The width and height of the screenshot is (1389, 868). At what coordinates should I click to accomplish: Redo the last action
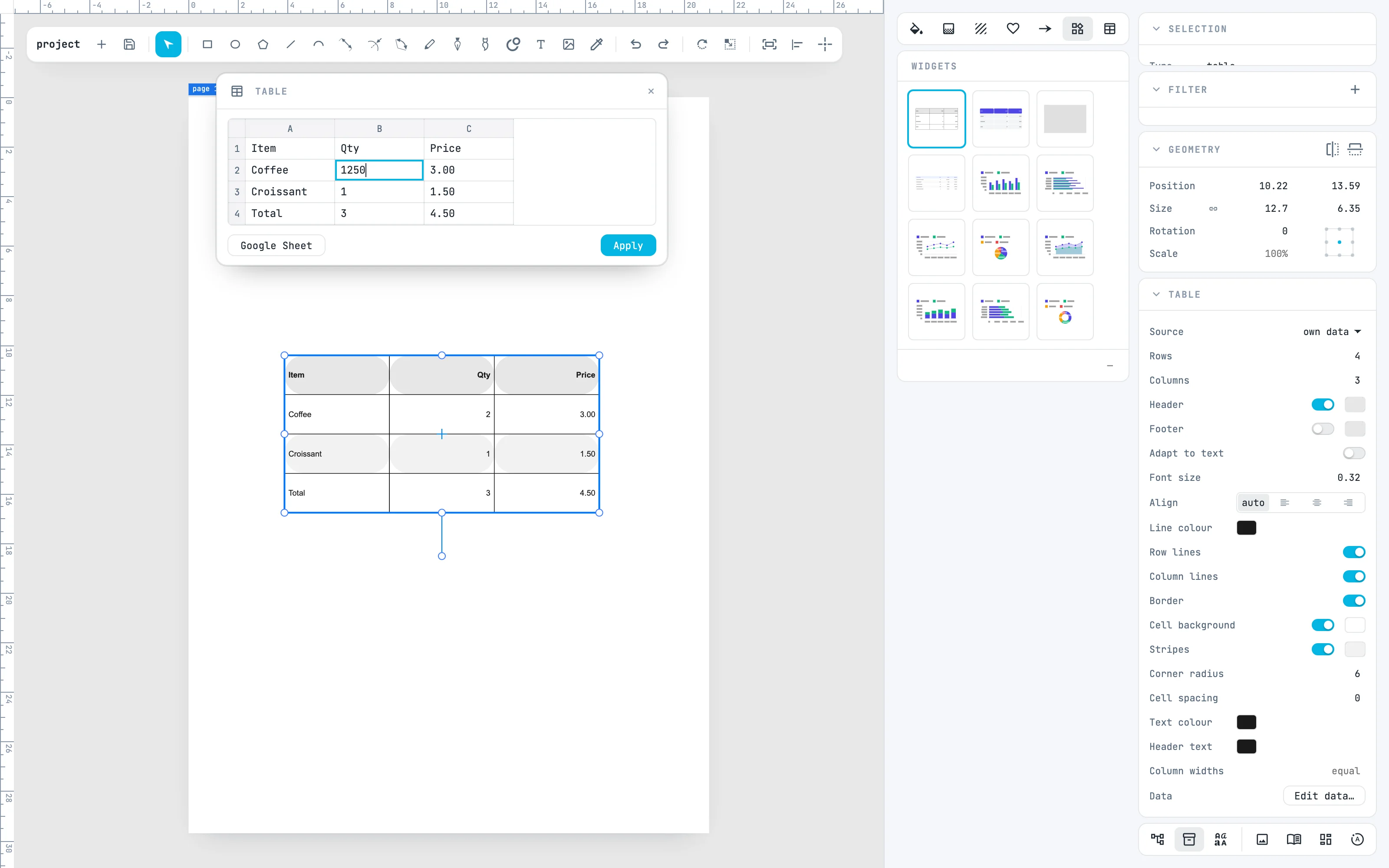[x=663, y=44]
